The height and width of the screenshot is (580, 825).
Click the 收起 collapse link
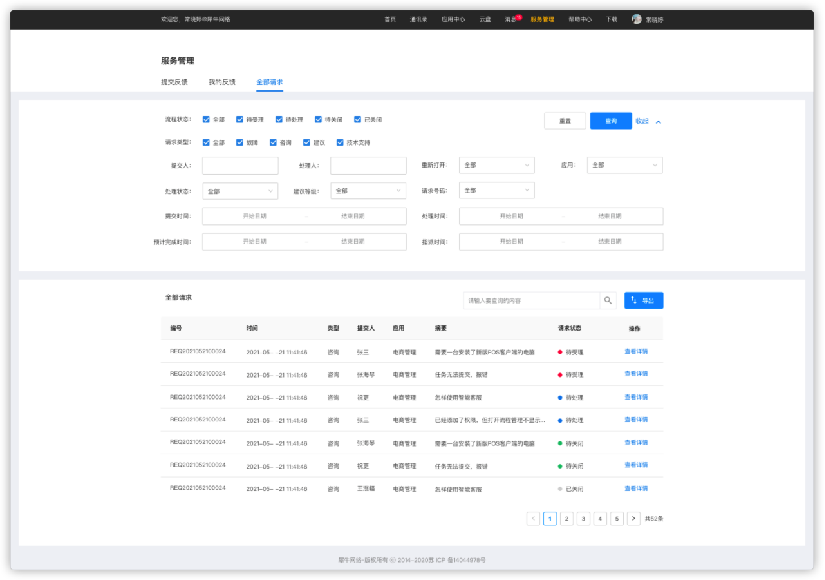(x=642, y=121)
